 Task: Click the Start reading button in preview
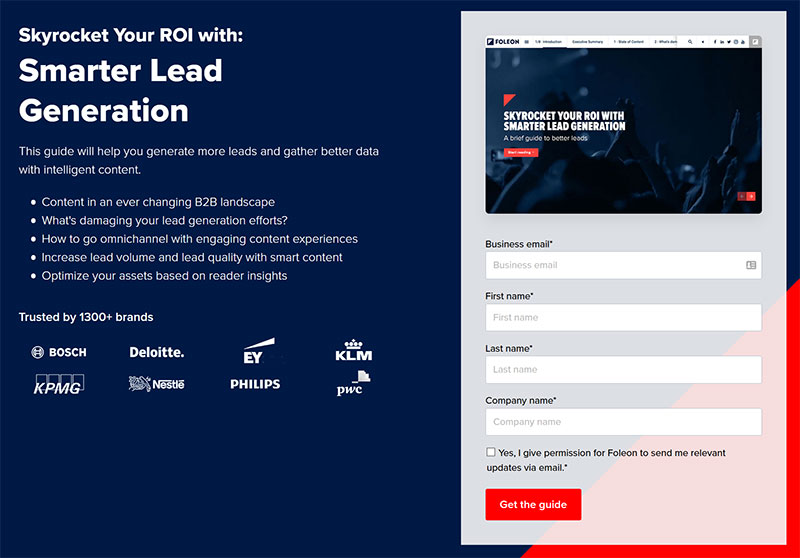click(x=521, y=152)
